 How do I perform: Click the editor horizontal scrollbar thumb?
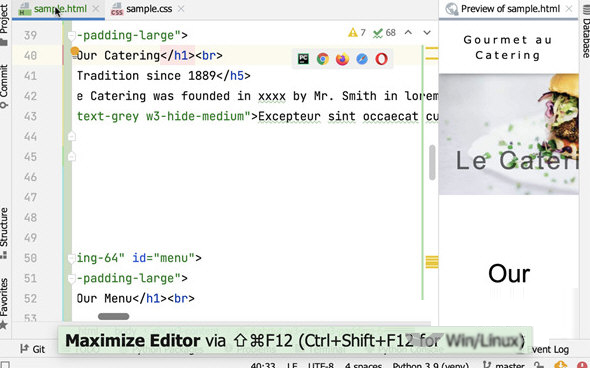click(113, 316)
